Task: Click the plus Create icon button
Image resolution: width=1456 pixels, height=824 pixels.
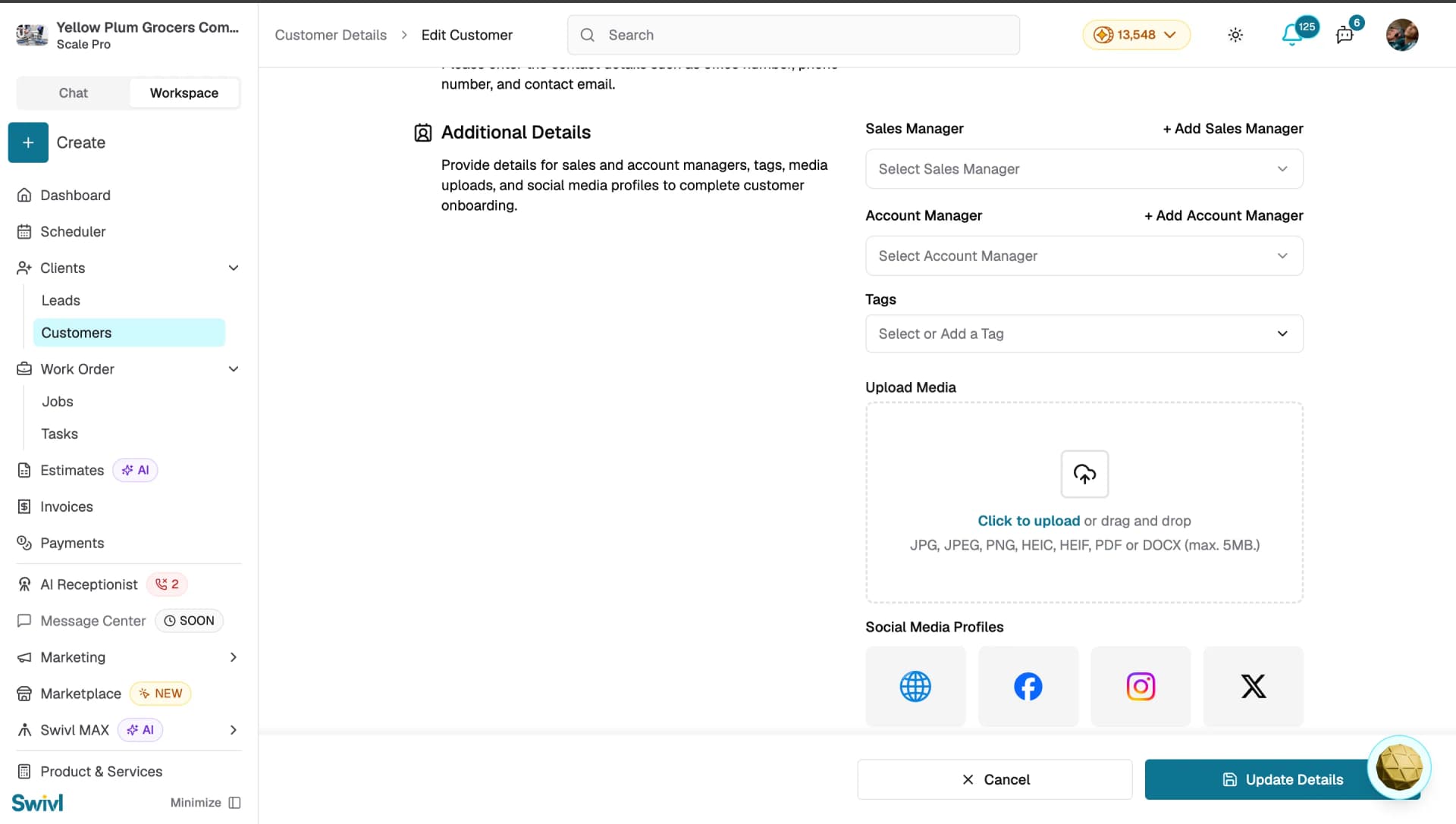Action: (x=28, y=143)
